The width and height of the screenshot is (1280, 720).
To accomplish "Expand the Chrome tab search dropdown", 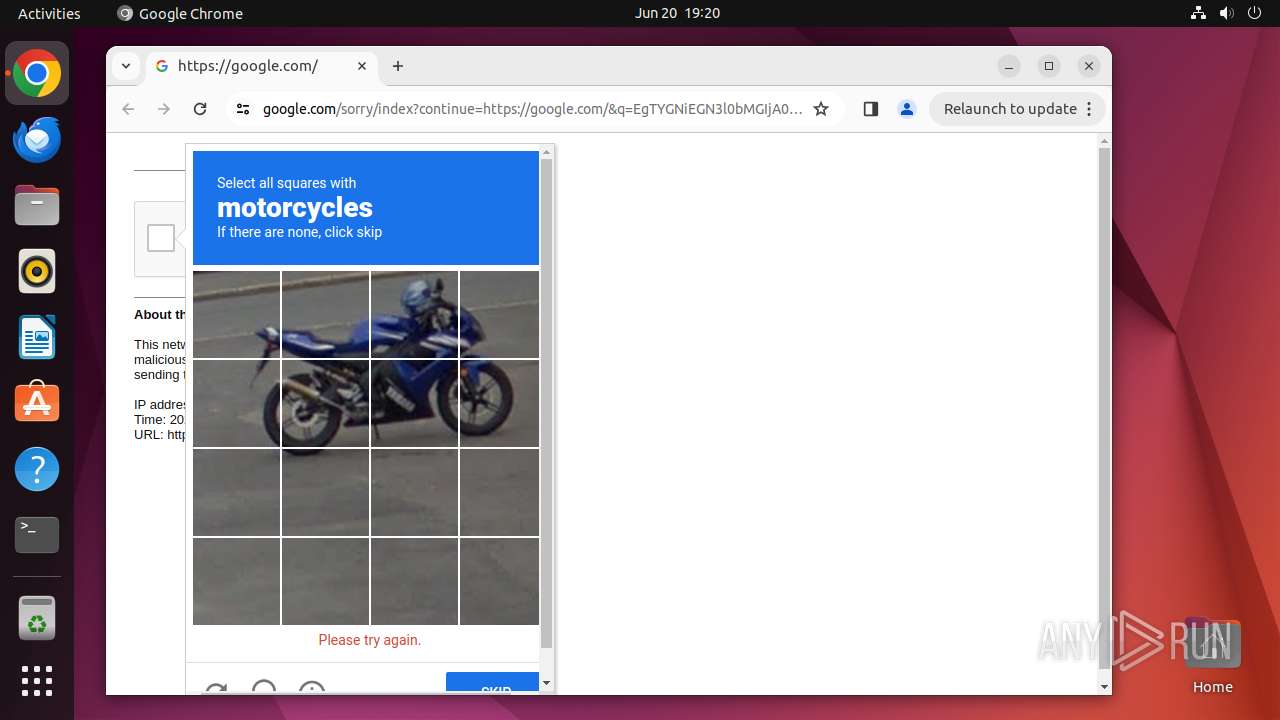I will [126, 66].
